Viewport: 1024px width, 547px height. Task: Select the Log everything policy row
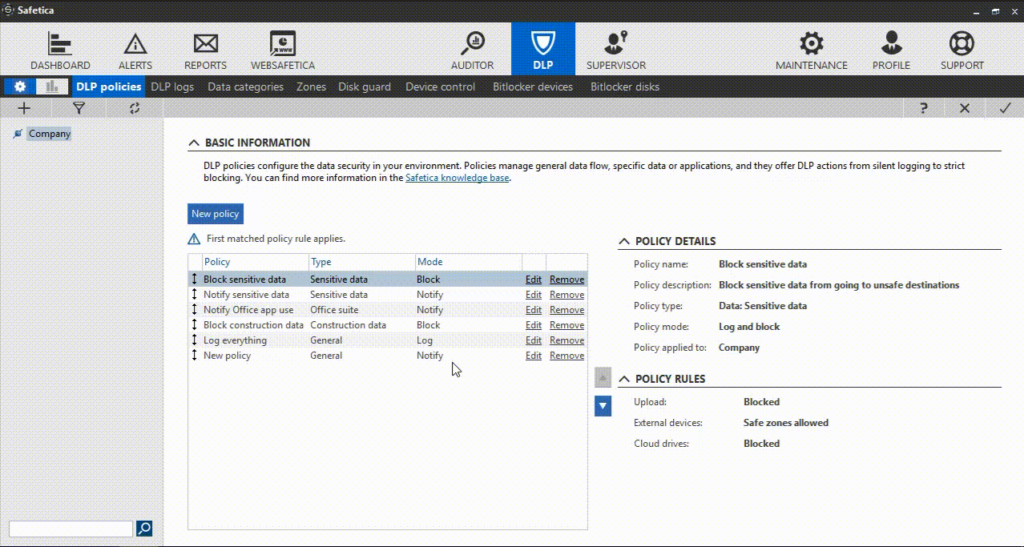pyautogui.click(x=387, y=340)
